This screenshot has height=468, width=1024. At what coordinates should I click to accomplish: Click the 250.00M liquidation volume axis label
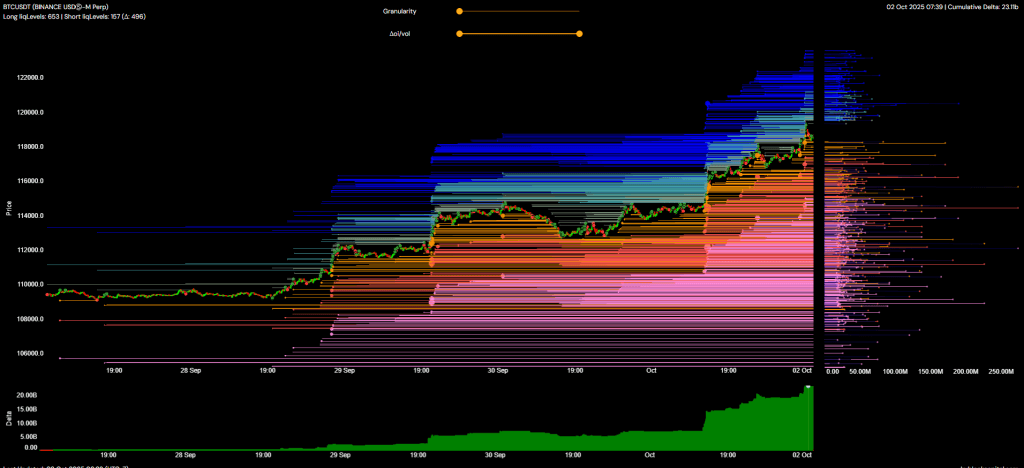(x=1000, y=371)
